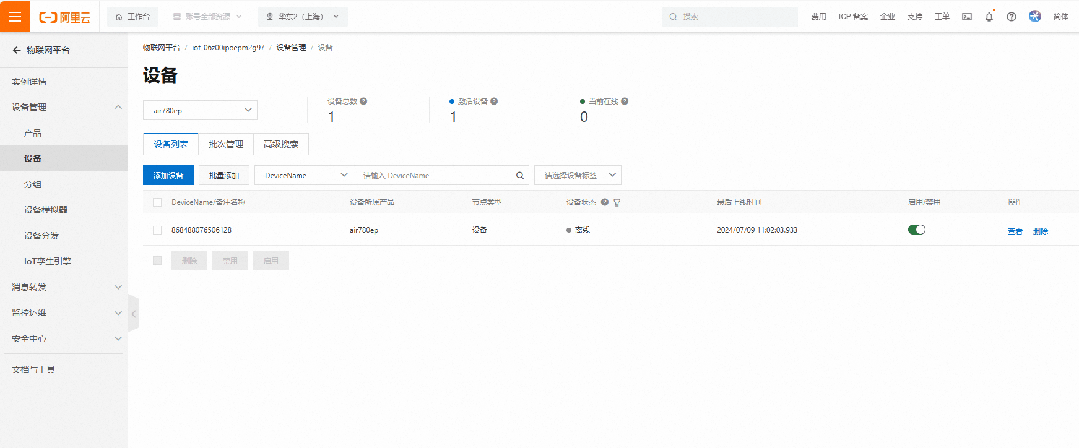This screenshot has height=448, width=1079.
Task: Open 支持 in the top bar
Action: point(915,17)
